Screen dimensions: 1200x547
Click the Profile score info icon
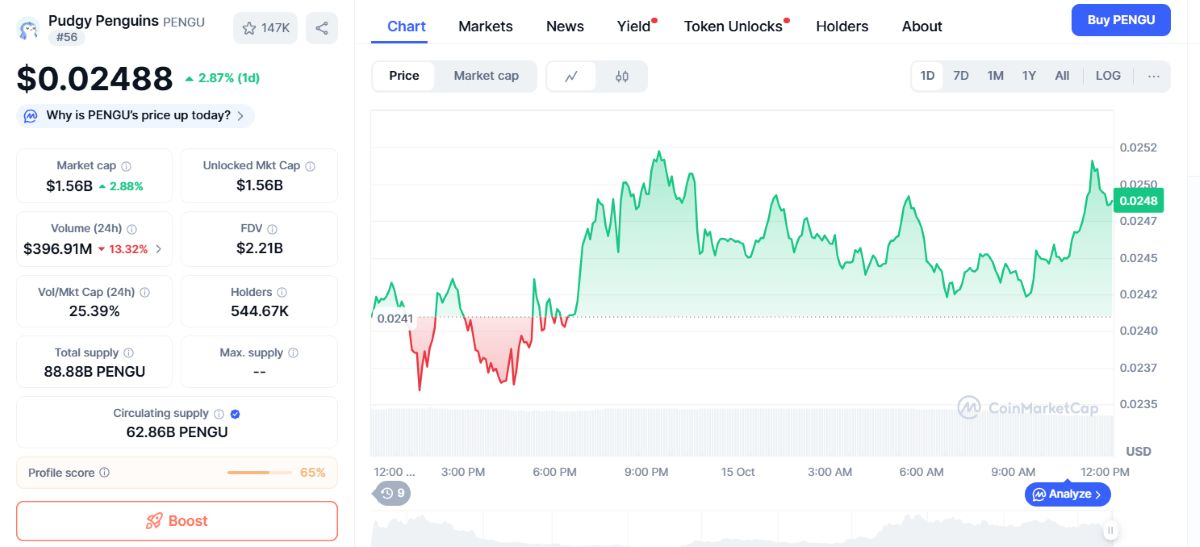(x=104, y=473)
